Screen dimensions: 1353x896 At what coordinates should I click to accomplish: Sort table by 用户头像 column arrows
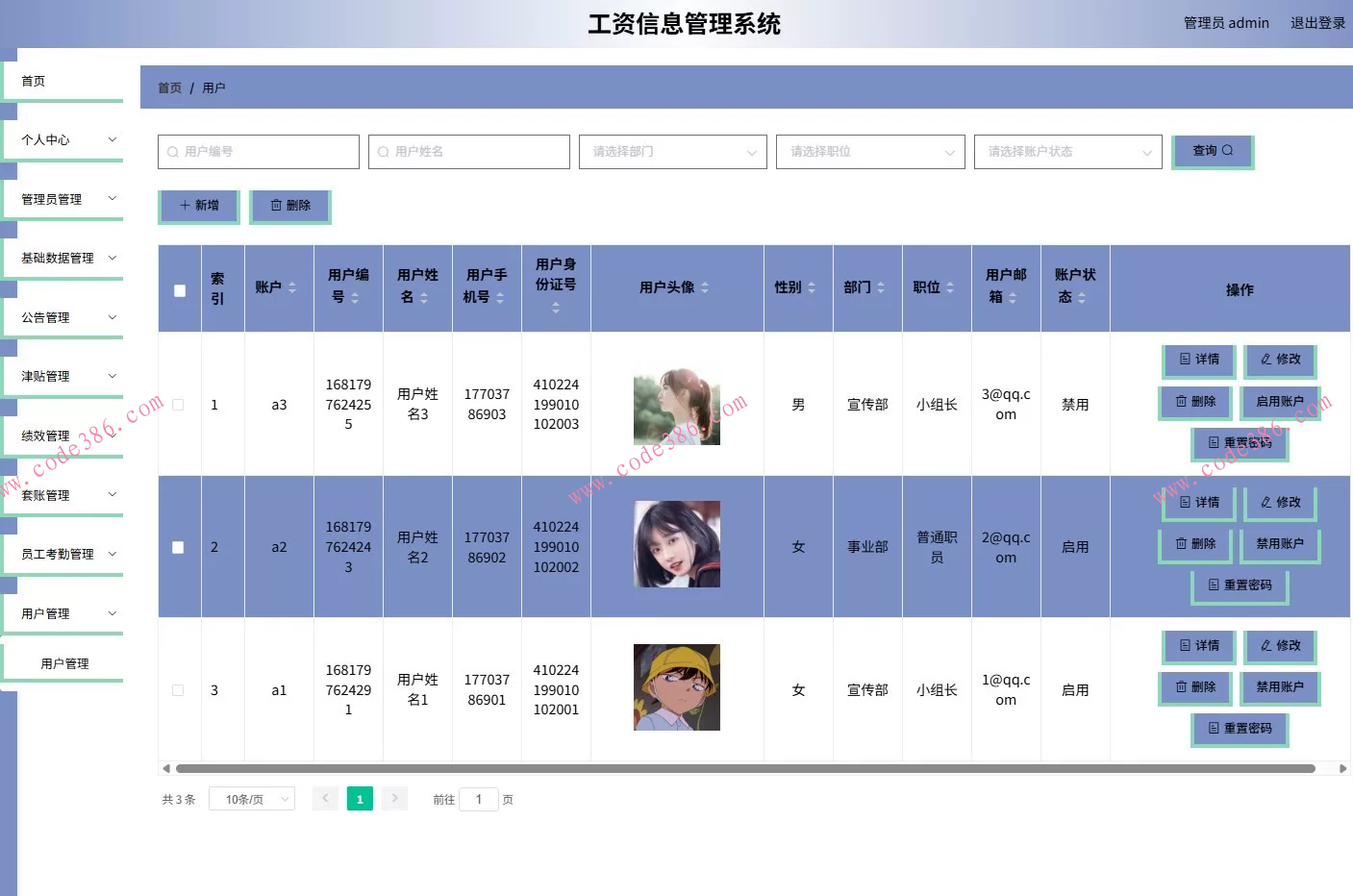(x=705, y=287)
